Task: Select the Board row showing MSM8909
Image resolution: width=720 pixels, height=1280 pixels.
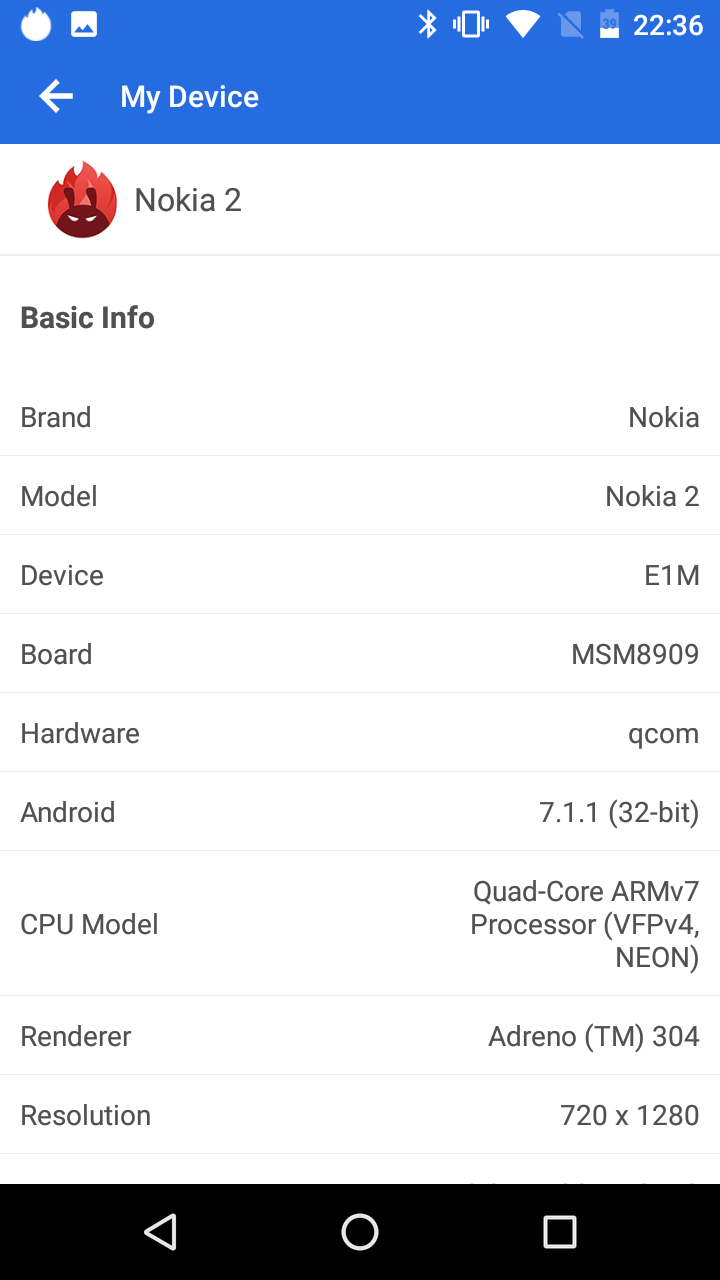Action: (x=360, y=654)
